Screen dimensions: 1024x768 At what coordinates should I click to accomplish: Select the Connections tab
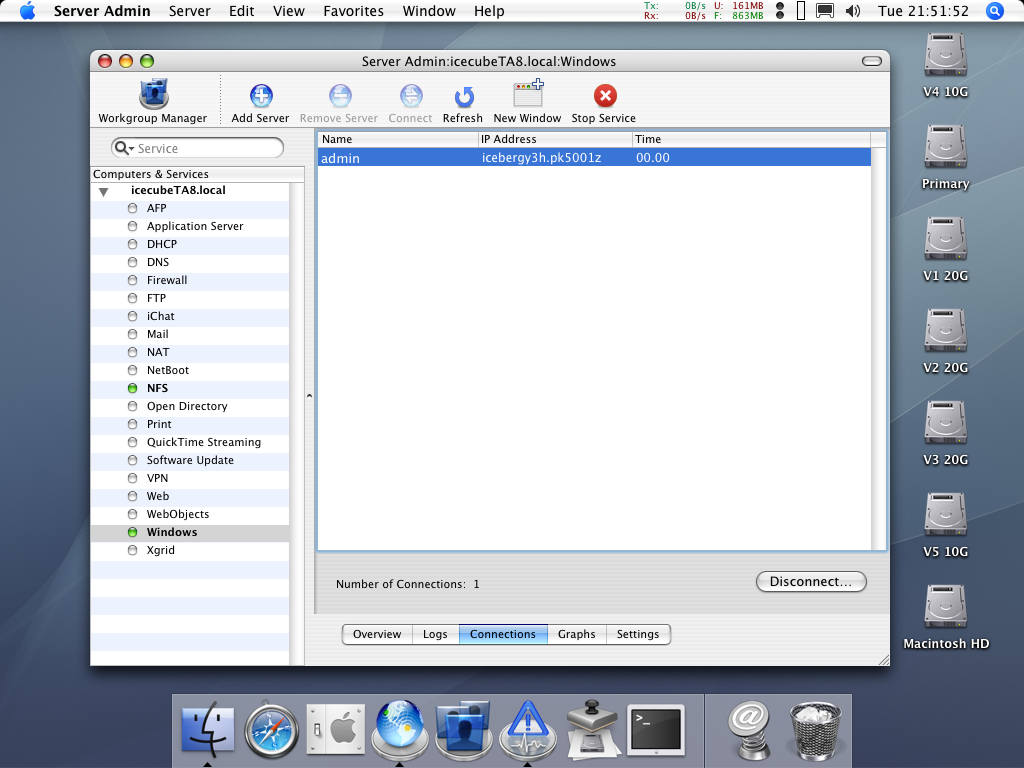pos(503,634)
